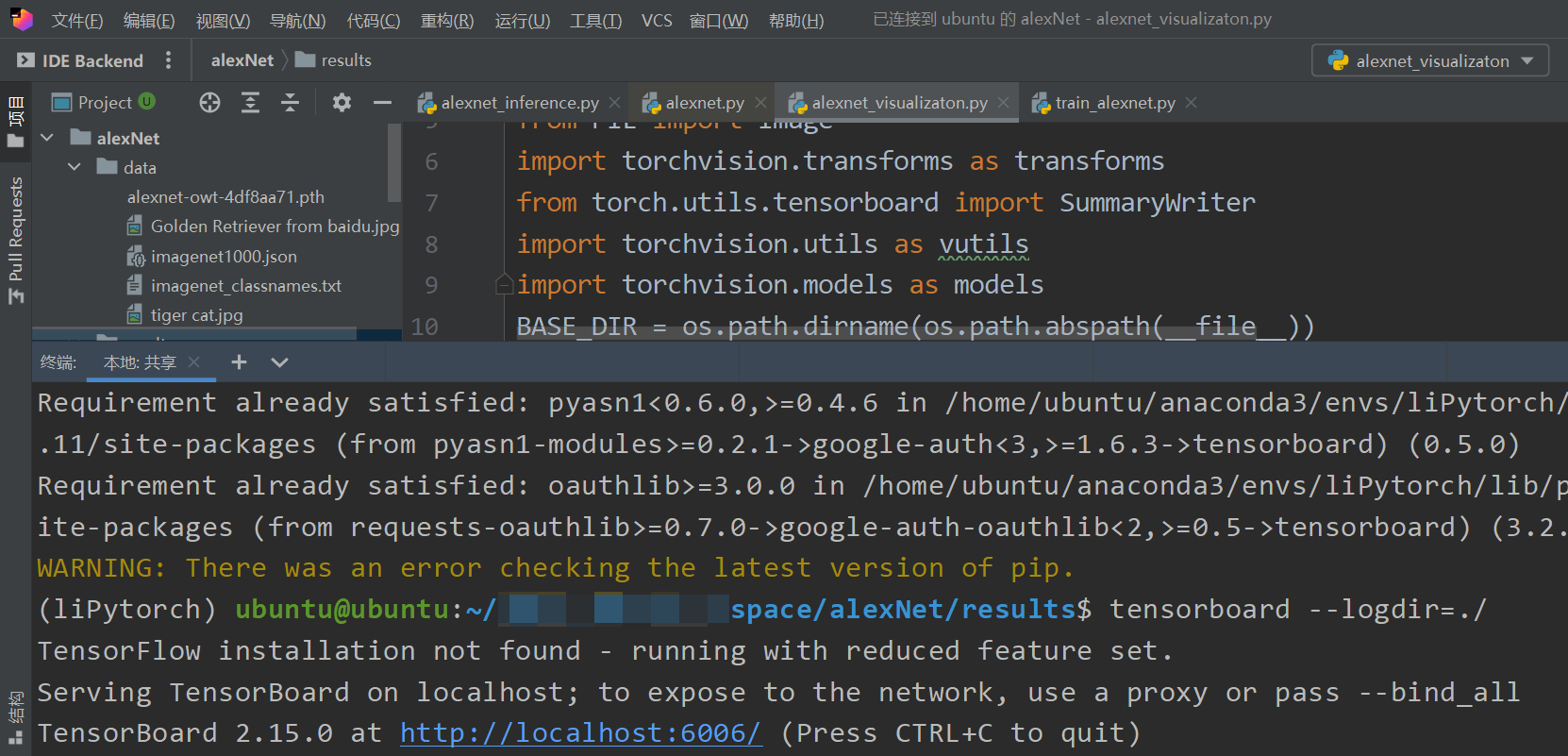
Task: Add a new terminal session
Action: [x=239, y=362]
